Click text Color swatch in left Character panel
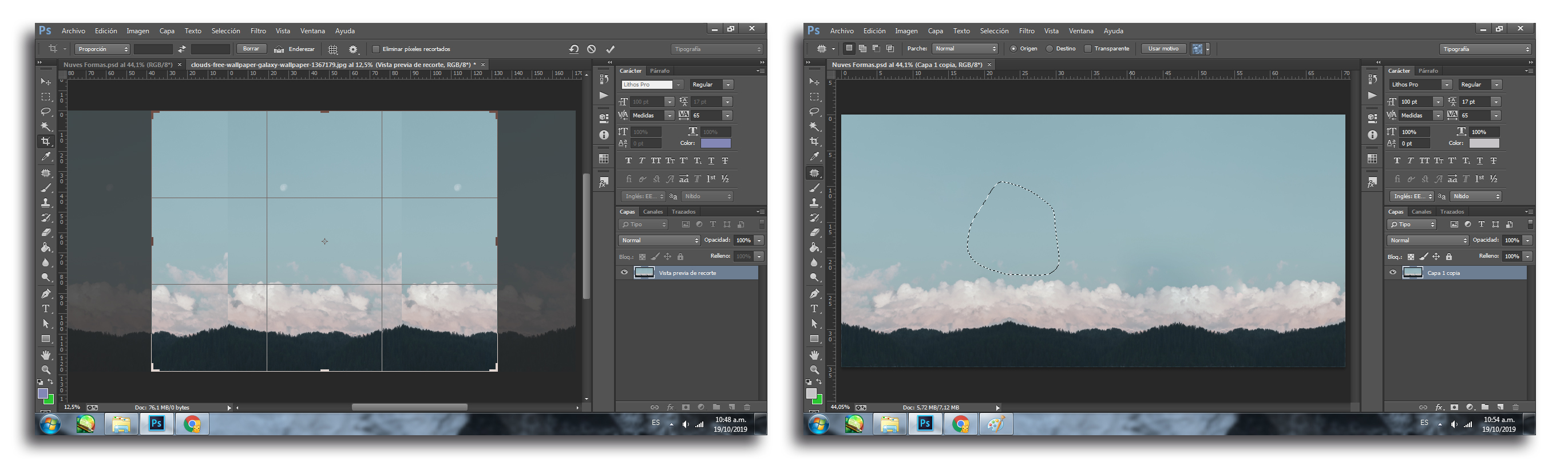The height and width of the screenshot is (465, 1568). pyautogui.click(x=715, y=143)
